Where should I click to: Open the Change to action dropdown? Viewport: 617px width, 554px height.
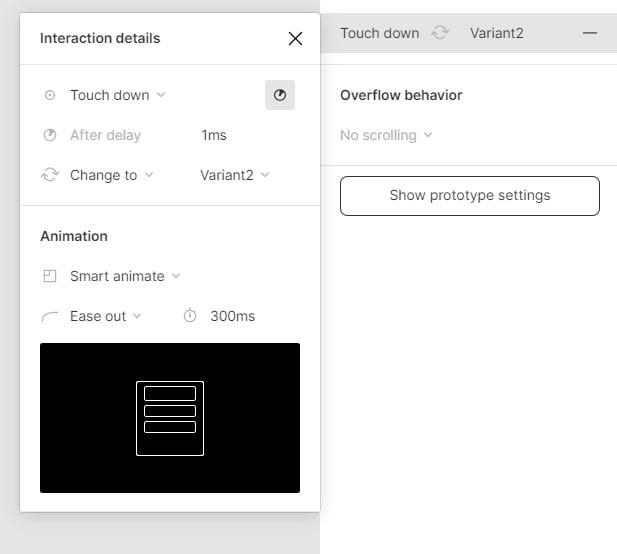tap(111, 175)
